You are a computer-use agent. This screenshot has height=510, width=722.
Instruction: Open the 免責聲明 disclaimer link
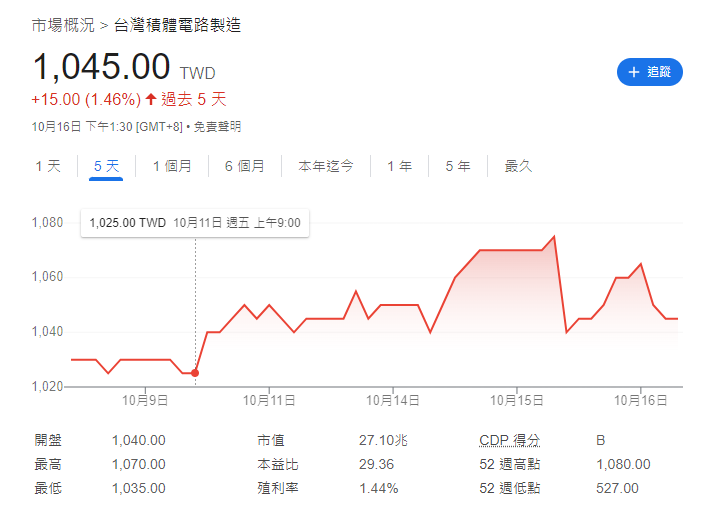217,127
